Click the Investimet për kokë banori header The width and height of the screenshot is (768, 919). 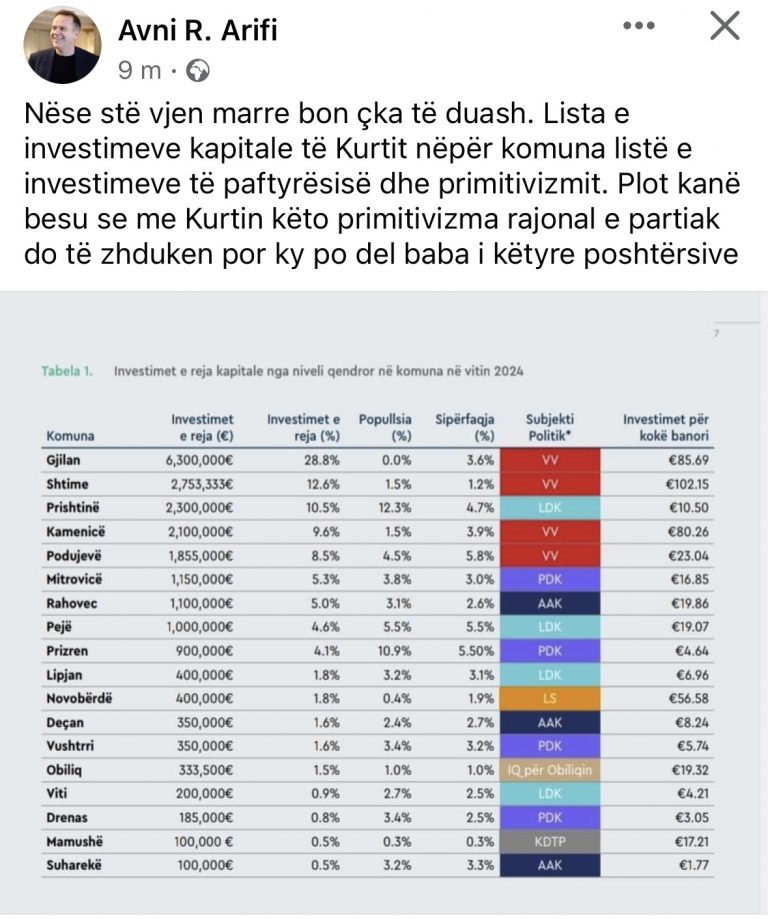point(666,428)
